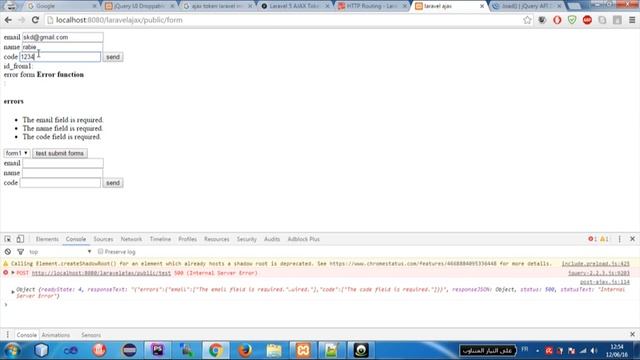Click the green shield extension icon

[x=572, y=20]
